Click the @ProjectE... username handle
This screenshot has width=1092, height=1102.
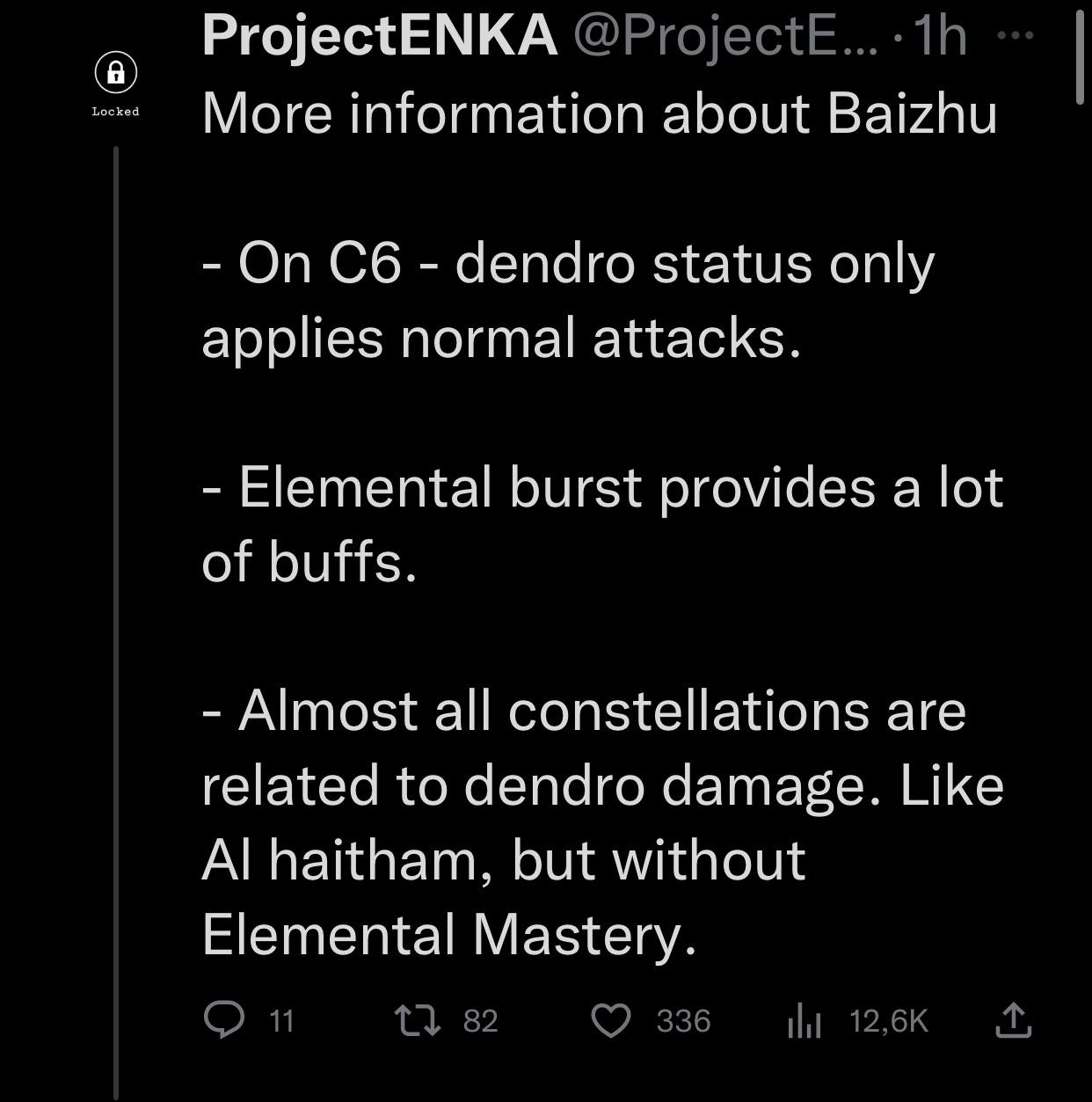point(725,35)
